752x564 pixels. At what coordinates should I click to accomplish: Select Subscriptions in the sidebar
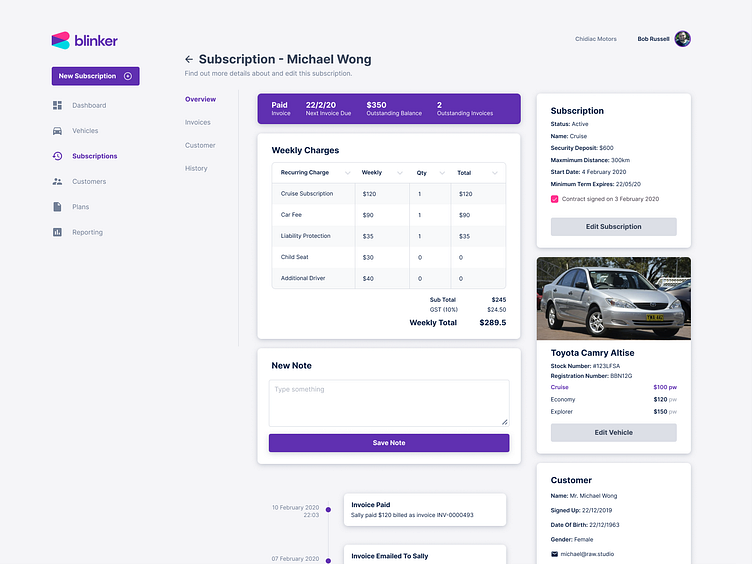click(x=95, y=156)
